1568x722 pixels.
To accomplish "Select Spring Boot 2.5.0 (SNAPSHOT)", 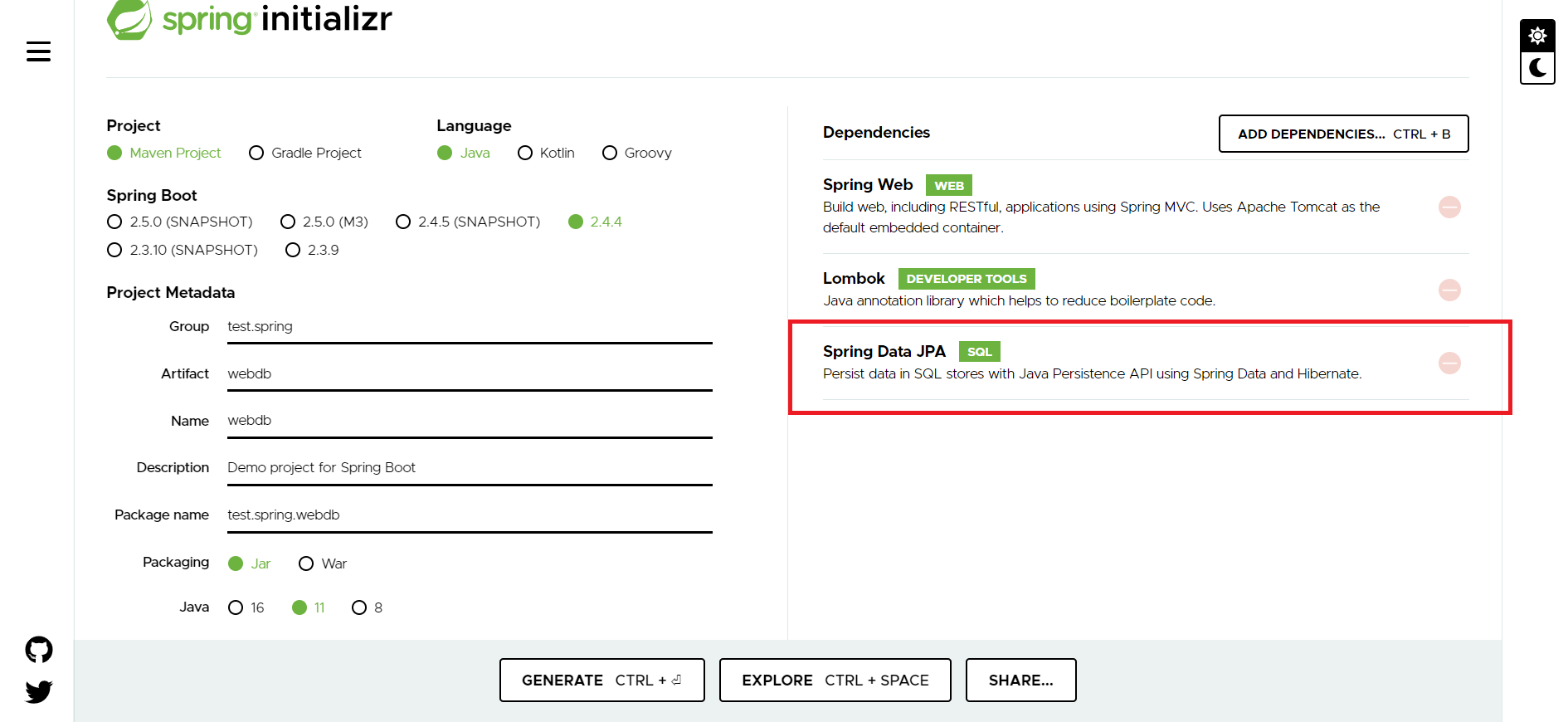I will pyautogui.click(x=180, y=222).
